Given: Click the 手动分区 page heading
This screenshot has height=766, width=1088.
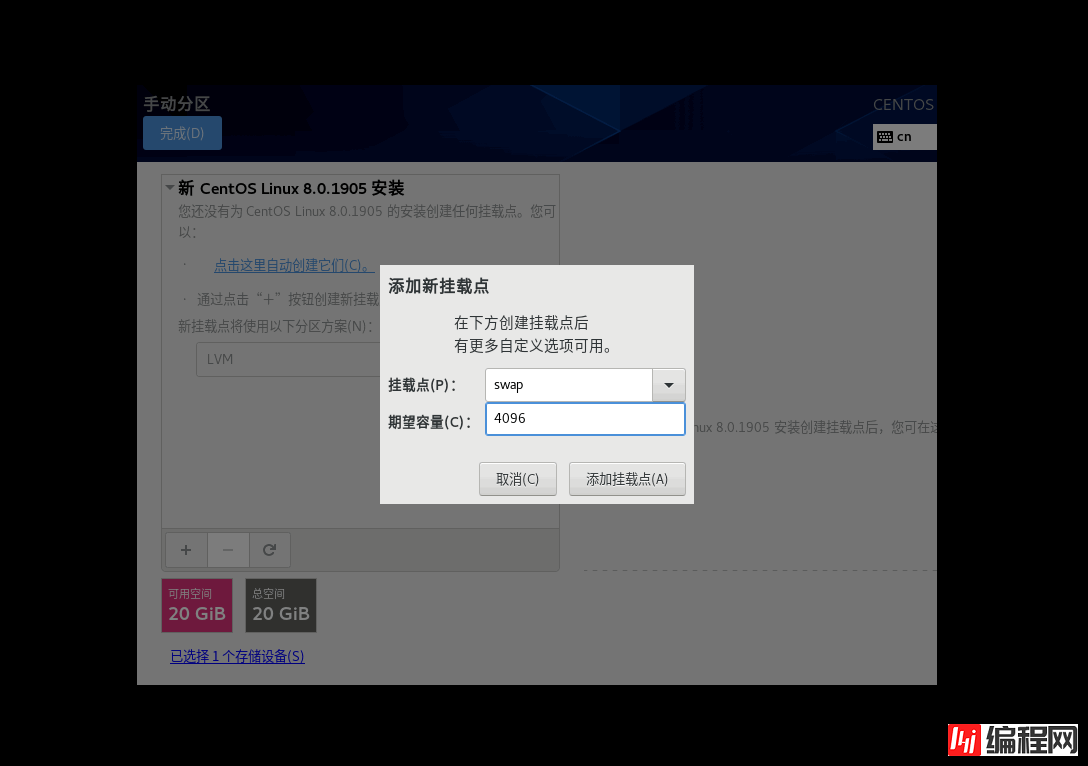Looking at the screenshot, I should 177,104.
